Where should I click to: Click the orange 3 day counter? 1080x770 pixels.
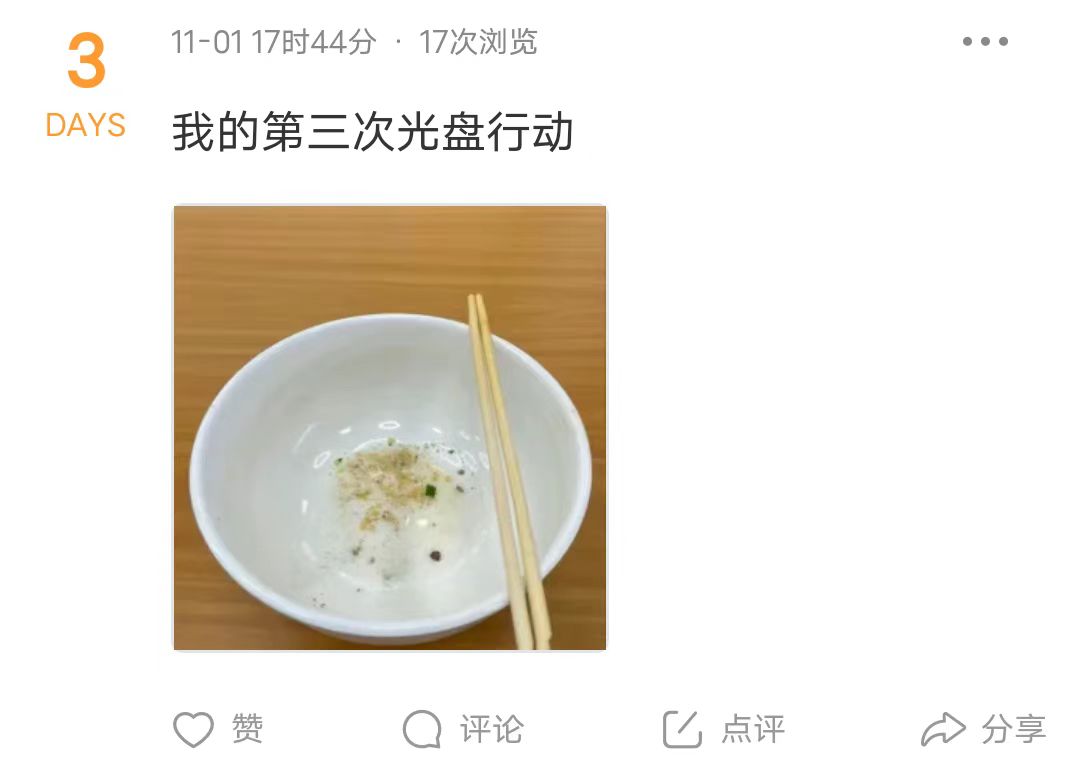(x=86, y=61)
